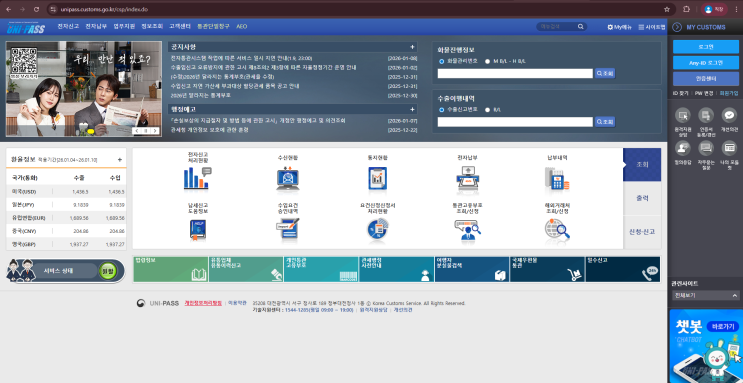
Task: Open the 관련사이트 전체보기 dropdown
Action: tap(705, 295)
